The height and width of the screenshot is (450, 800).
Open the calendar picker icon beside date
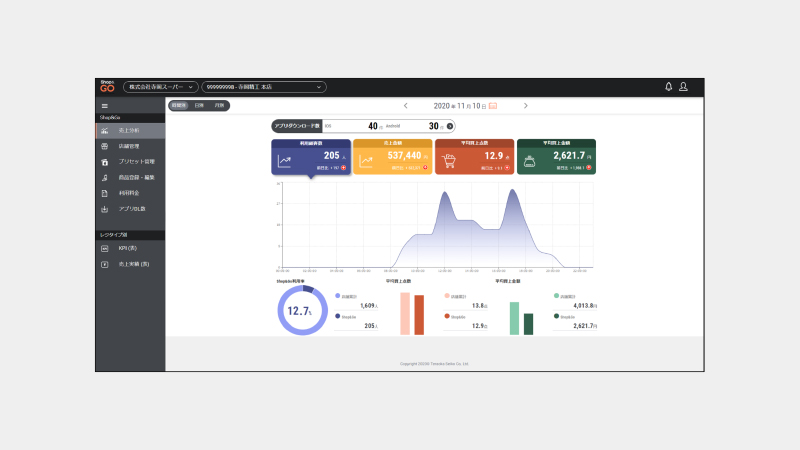click(493, 106)
